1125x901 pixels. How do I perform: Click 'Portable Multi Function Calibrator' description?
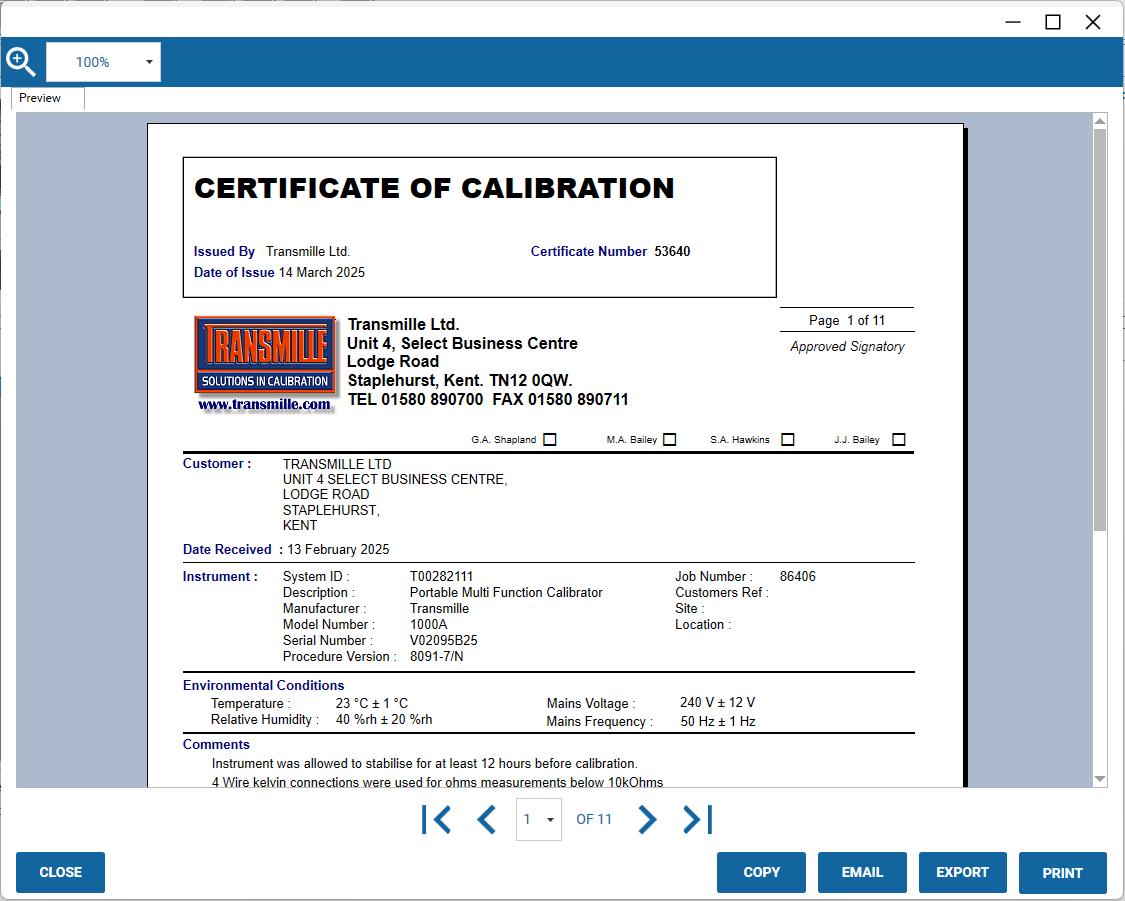(x=506, y=593)
